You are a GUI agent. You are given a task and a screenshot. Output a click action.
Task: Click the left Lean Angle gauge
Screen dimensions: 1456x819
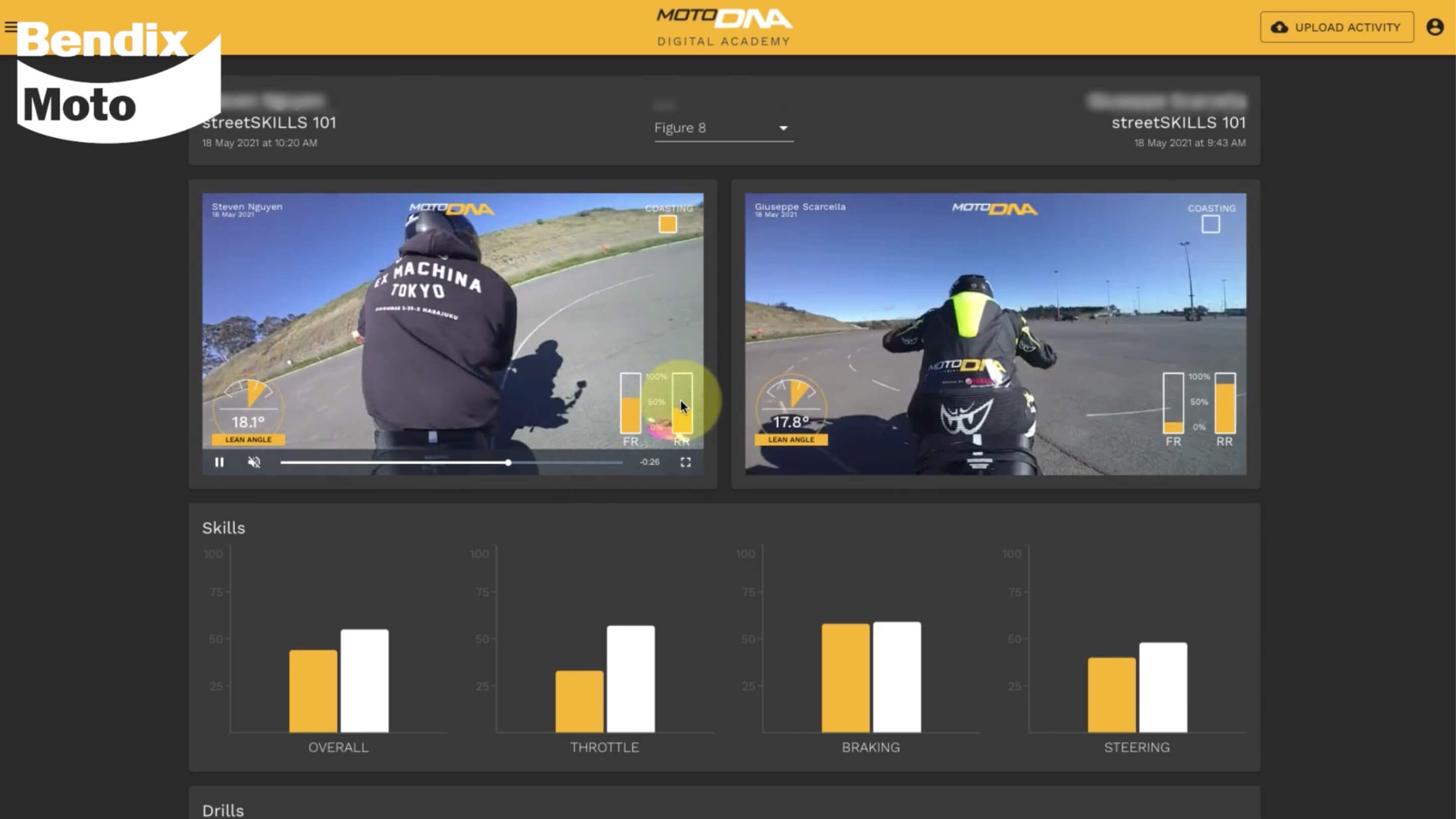point(248,410)
